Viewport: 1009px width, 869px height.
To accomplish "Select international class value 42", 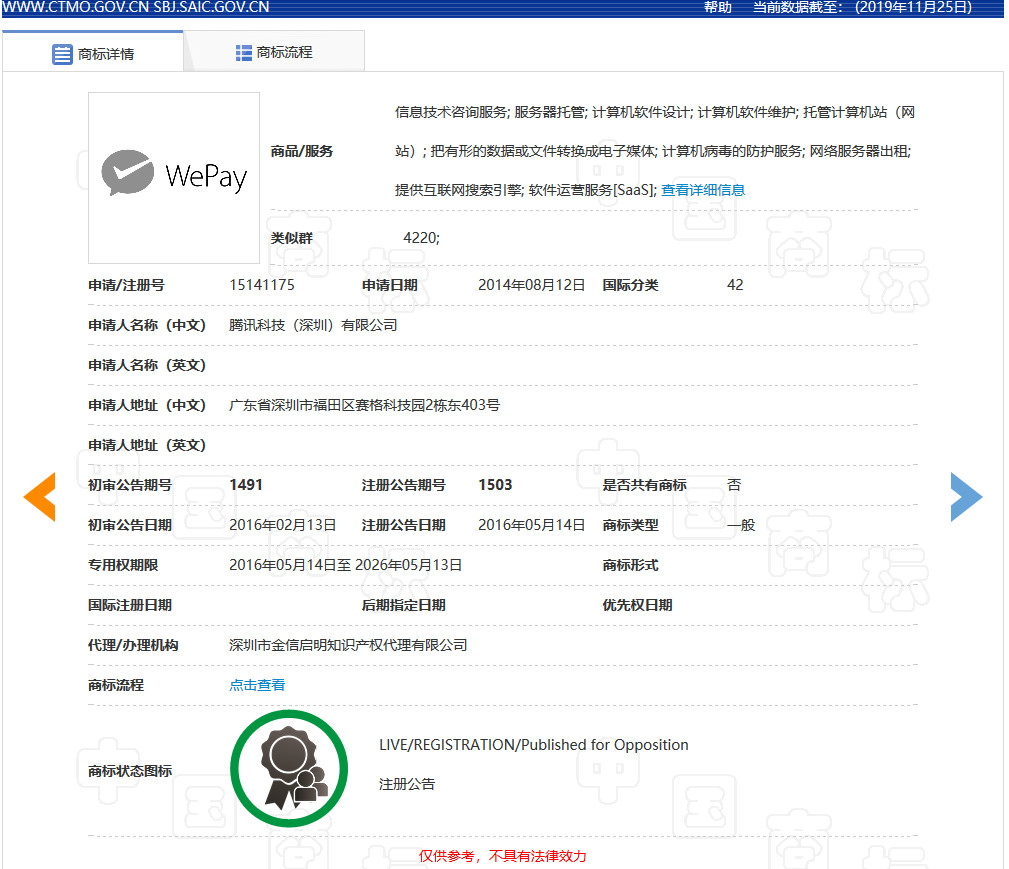I will pos(735,285).
